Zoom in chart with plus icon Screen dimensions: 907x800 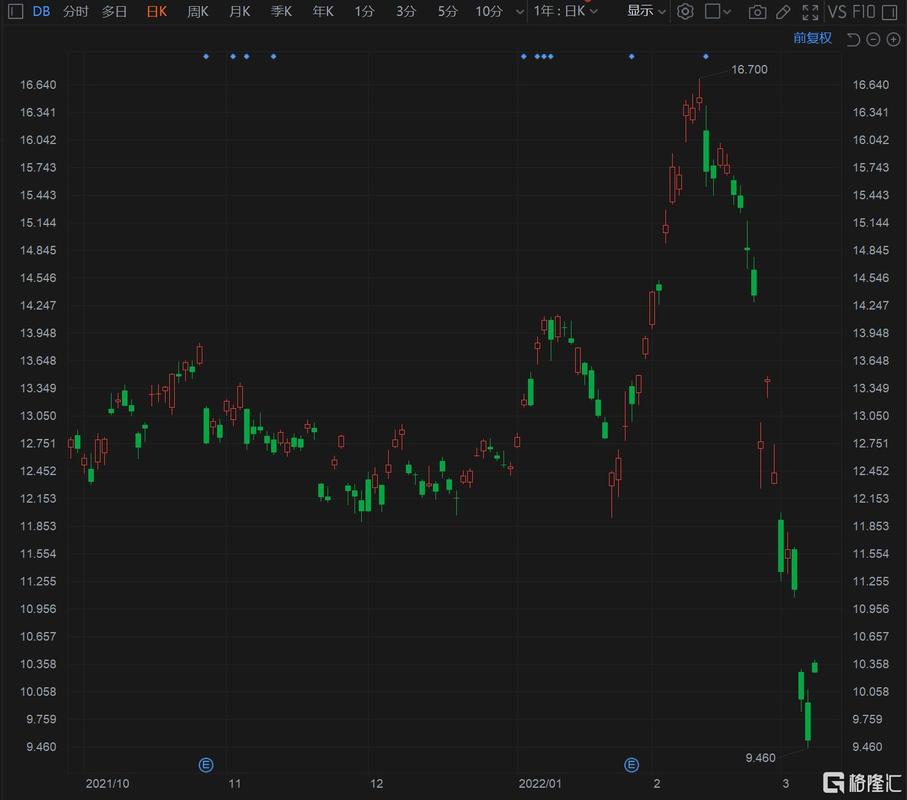(893, 39)
